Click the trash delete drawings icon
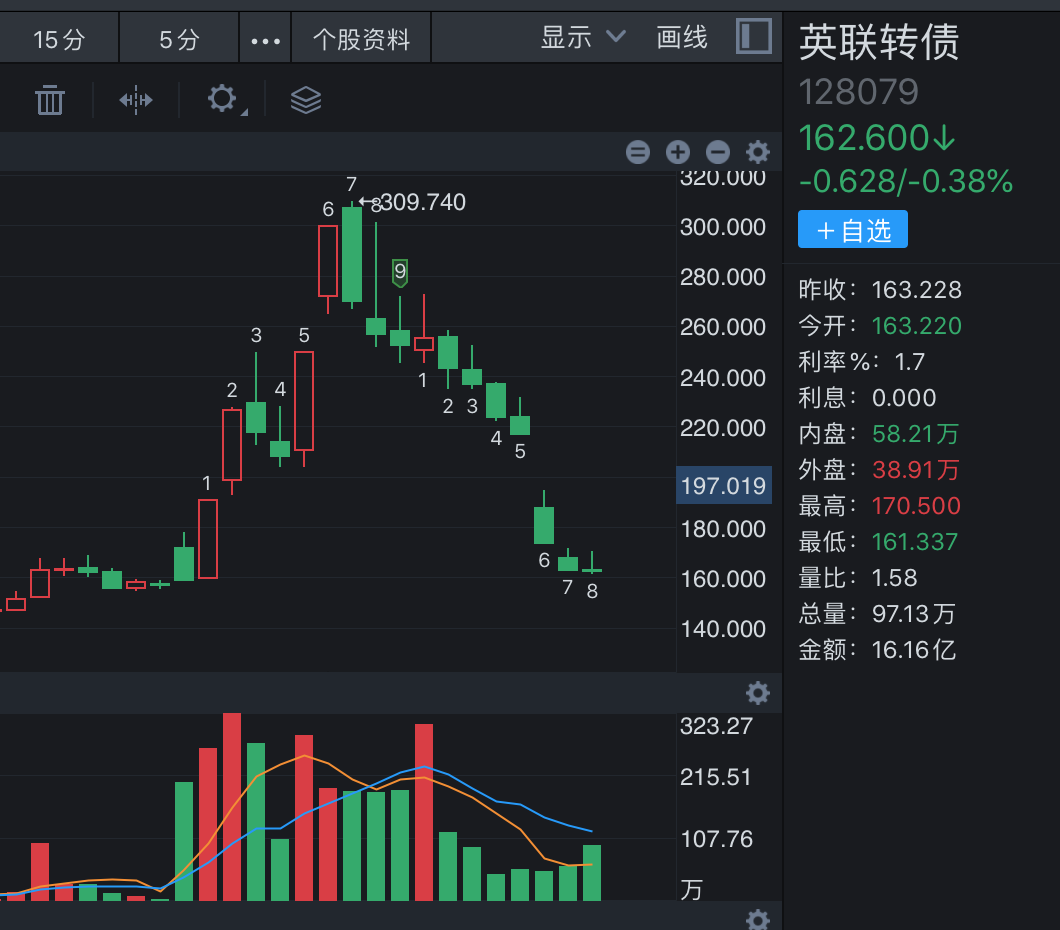The width and height of the screenshot is (1060, 930). click(x=50, y=100)
